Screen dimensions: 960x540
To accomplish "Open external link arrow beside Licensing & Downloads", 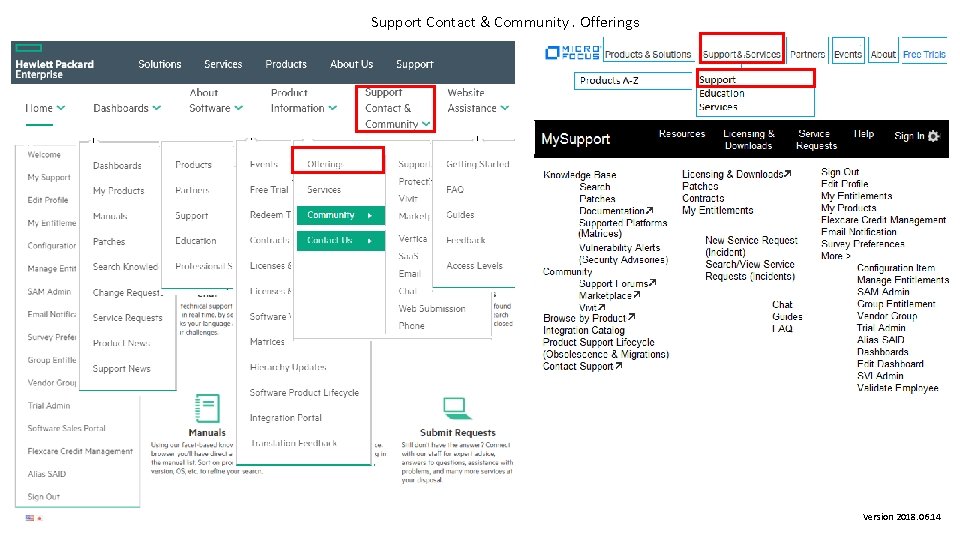I will tap(787, 174).
